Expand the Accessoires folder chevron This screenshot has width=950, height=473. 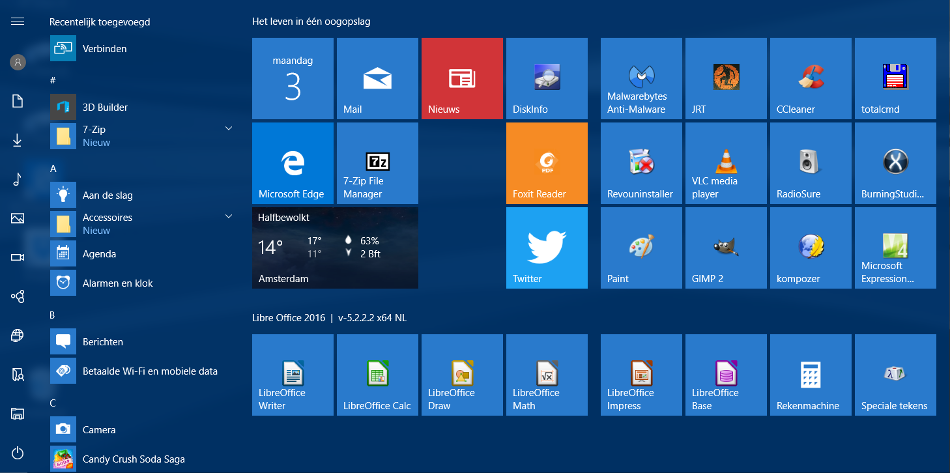228,216
